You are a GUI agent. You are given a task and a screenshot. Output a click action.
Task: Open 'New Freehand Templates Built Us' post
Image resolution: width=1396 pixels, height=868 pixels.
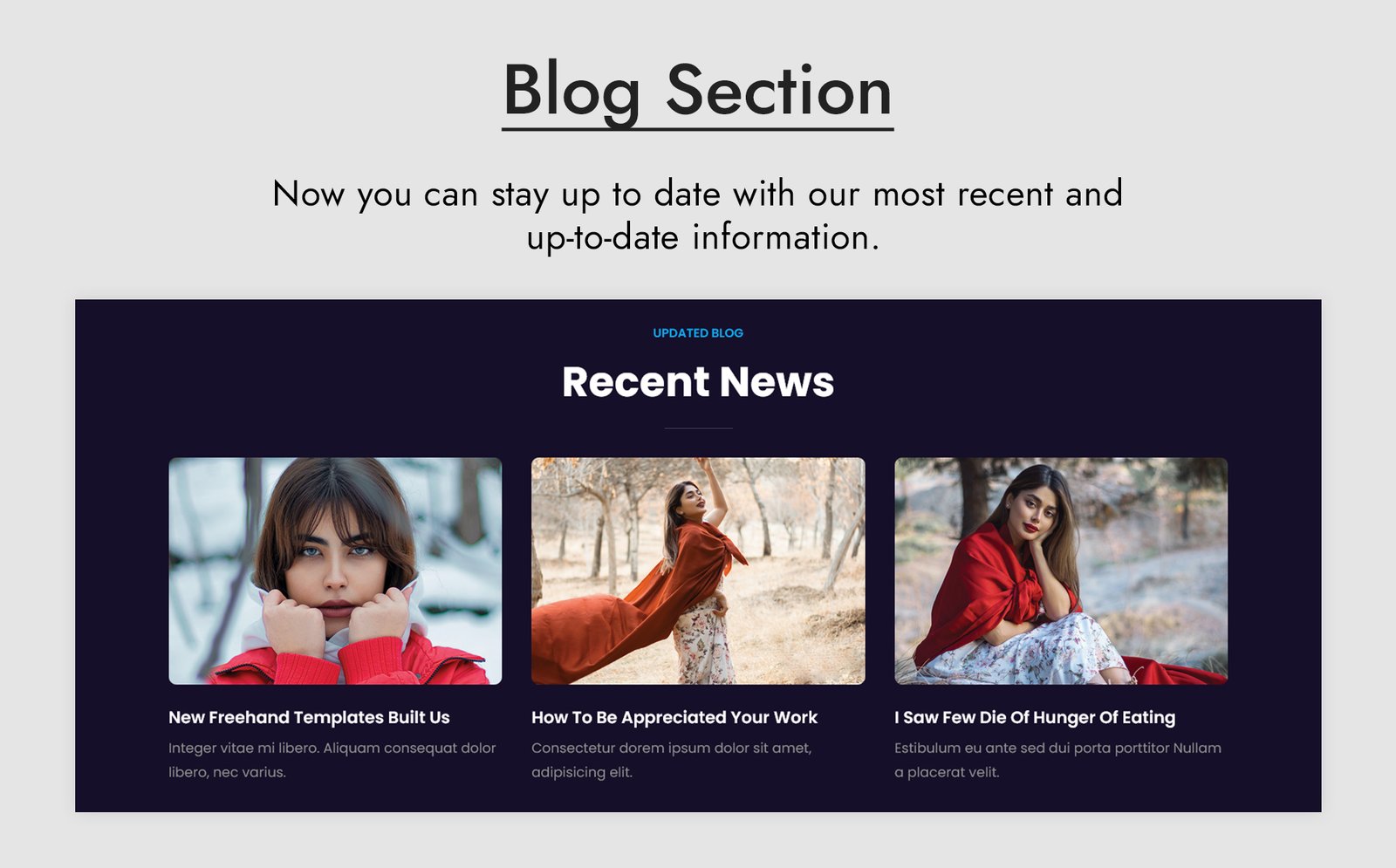[x=309, y=717]
